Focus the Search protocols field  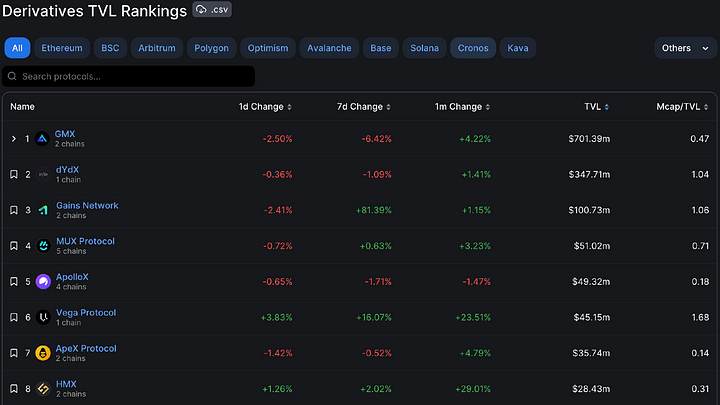[x=129, y=76]
